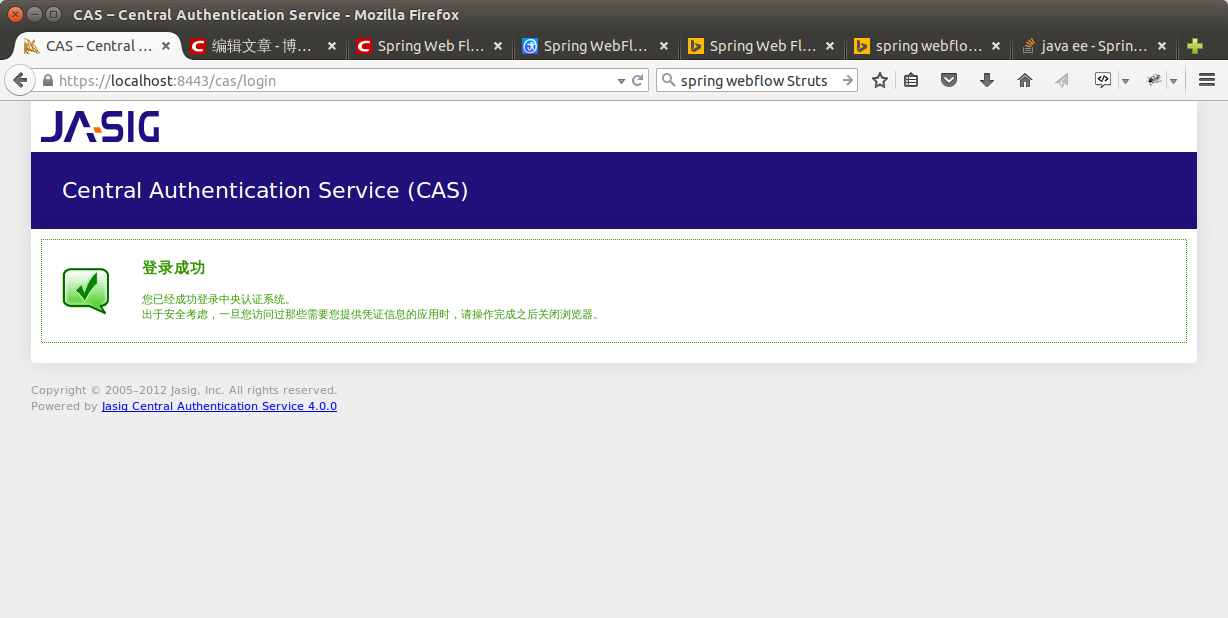Open a new tab with plus button
Image resolution: width=1228 pixels, height=618 pixels.
pos(1194,45)
